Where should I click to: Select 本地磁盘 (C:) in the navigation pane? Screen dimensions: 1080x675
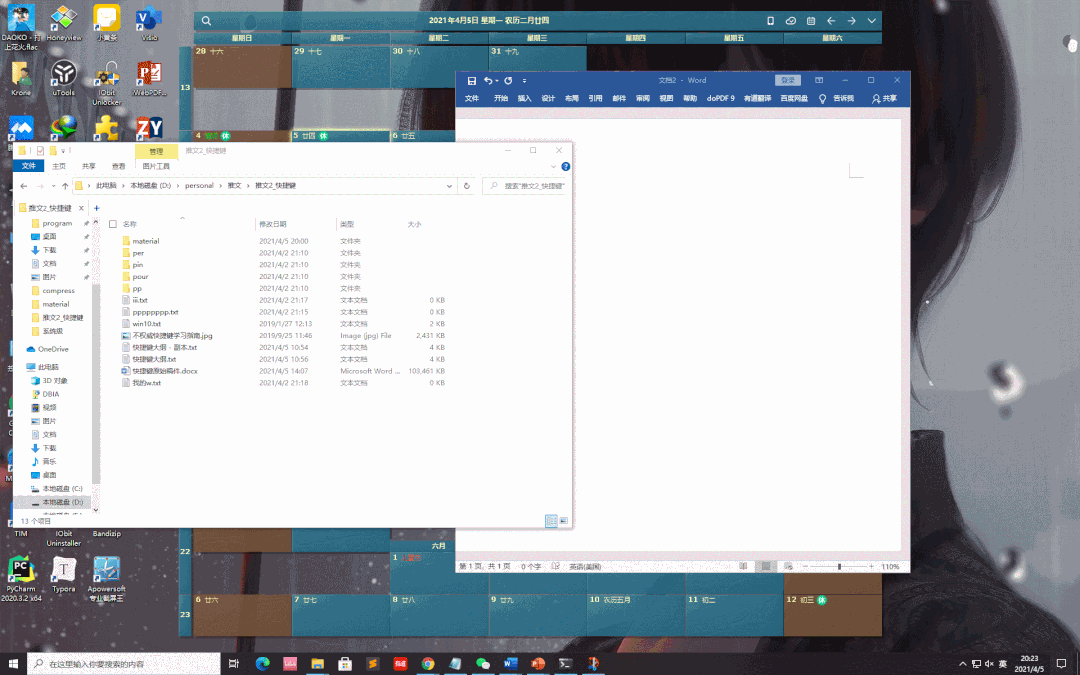click(62, 489)
